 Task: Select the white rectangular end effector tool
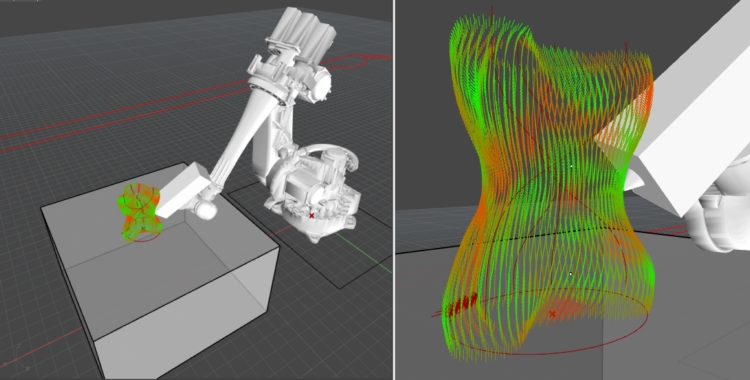pyautogui.click(x=183, y=190)
